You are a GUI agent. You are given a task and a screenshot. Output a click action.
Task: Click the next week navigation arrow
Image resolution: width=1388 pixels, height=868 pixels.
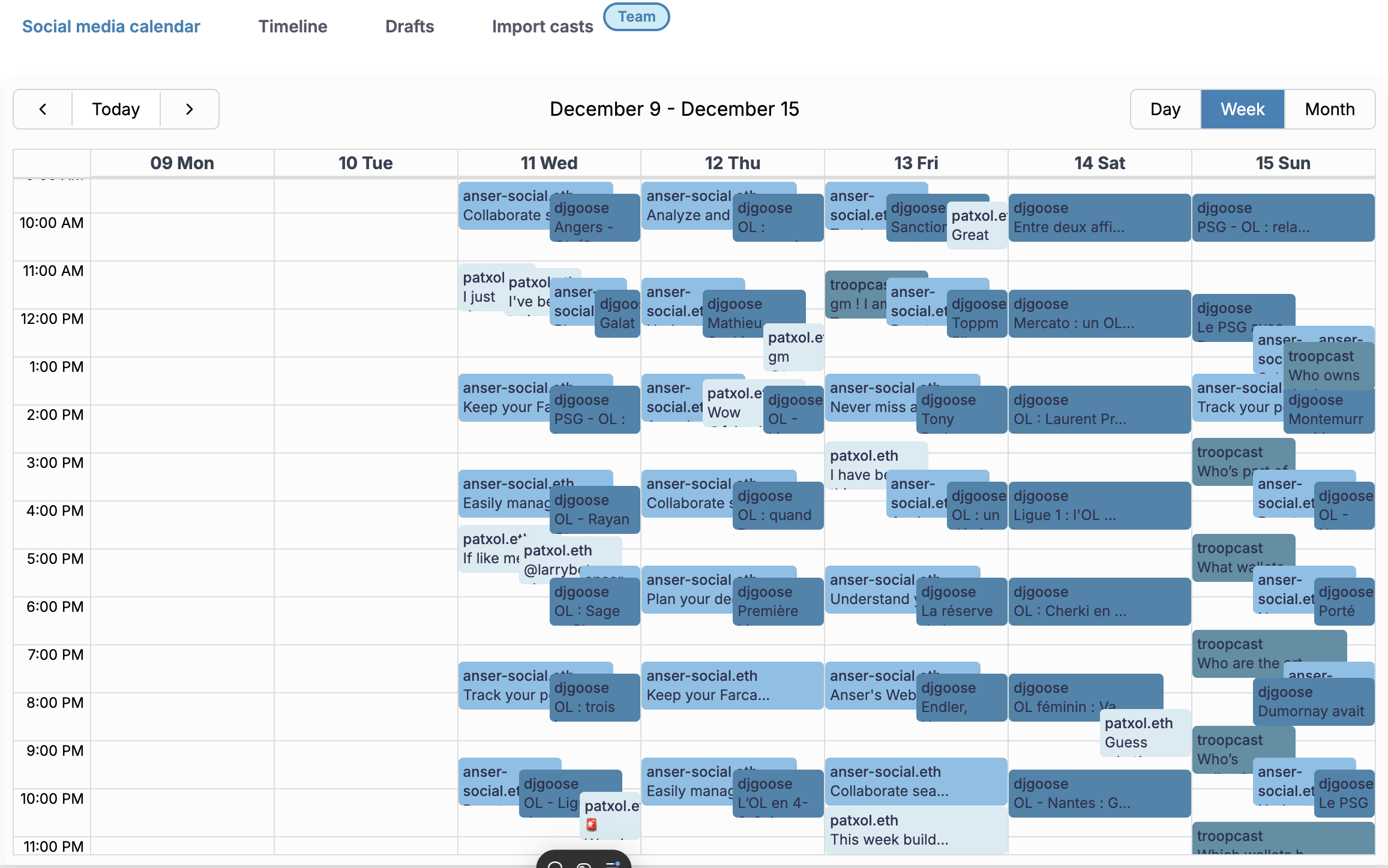coord(189,108)
